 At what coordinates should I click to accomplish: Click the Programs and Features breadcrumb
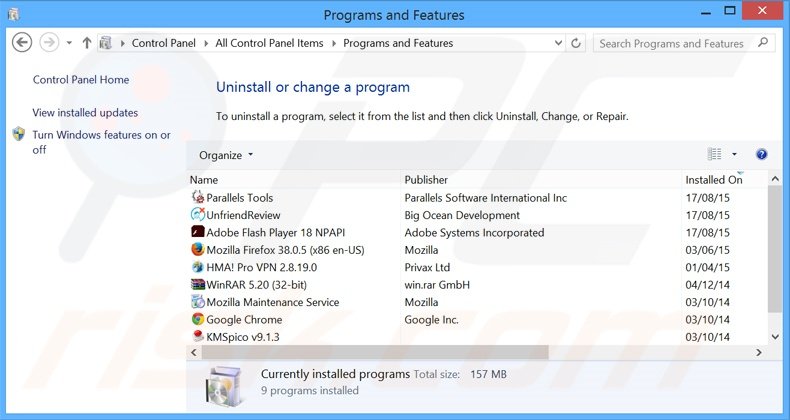[x=398, y=43]
